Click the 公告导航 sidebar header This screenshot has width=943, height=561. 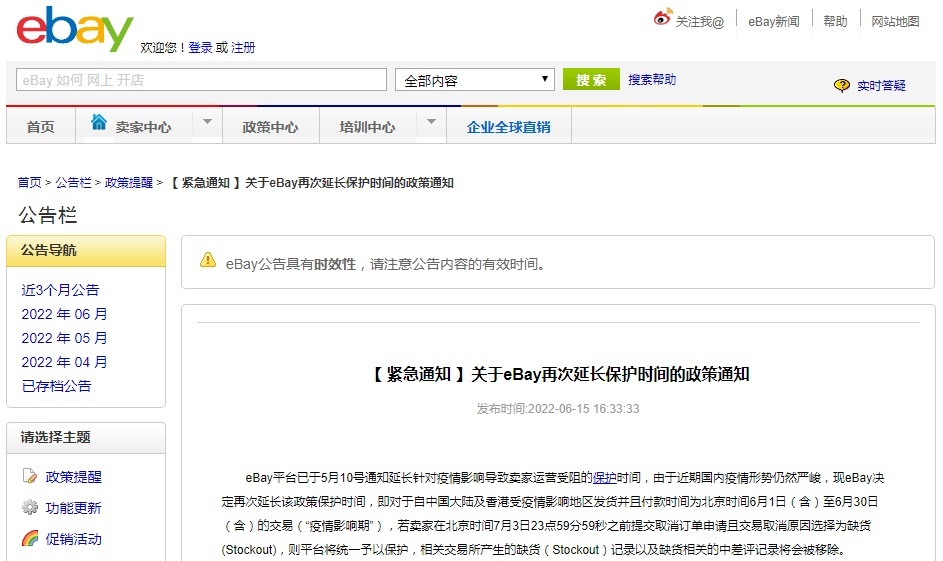point(86,251)
